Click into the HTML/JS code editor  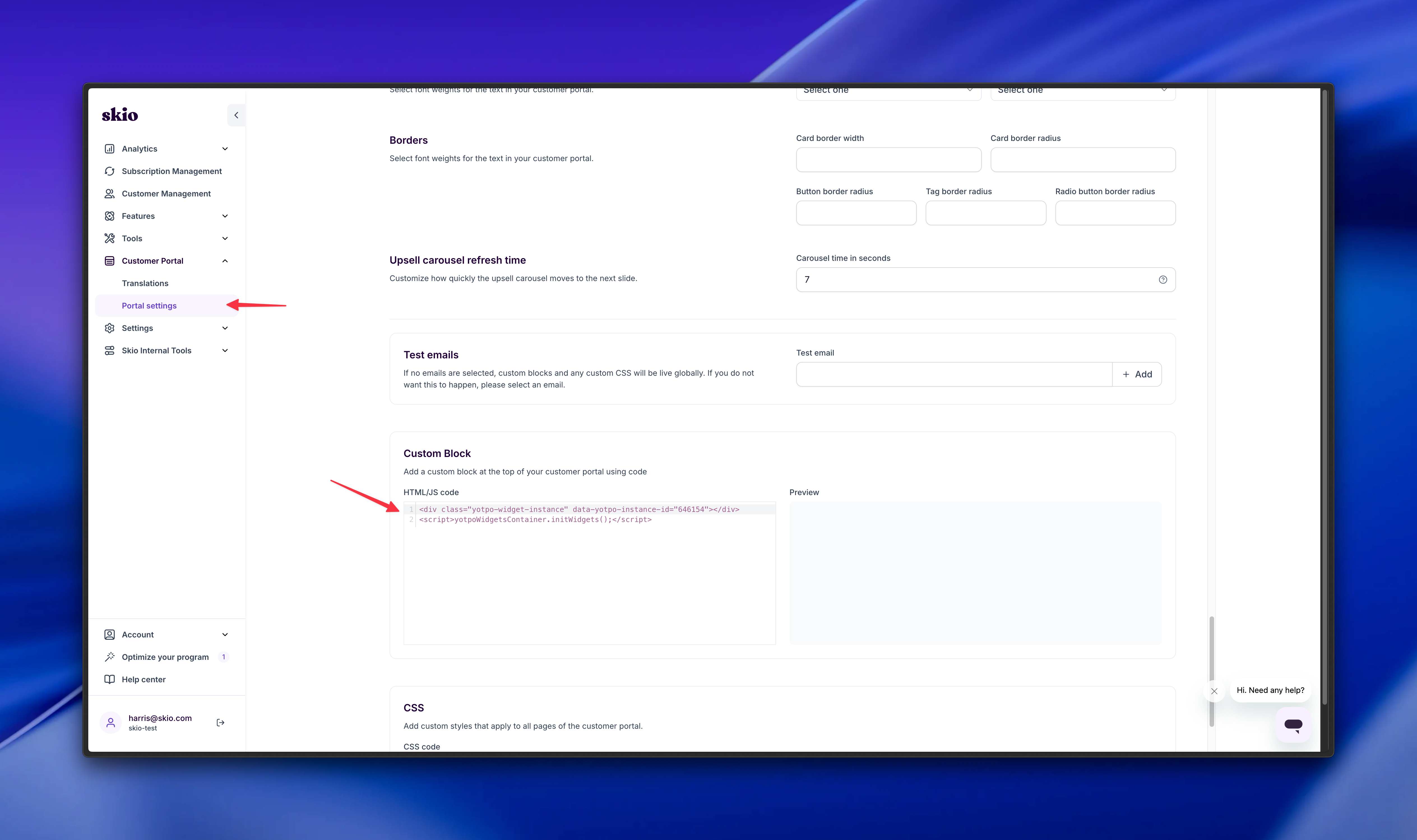[589, 573]
